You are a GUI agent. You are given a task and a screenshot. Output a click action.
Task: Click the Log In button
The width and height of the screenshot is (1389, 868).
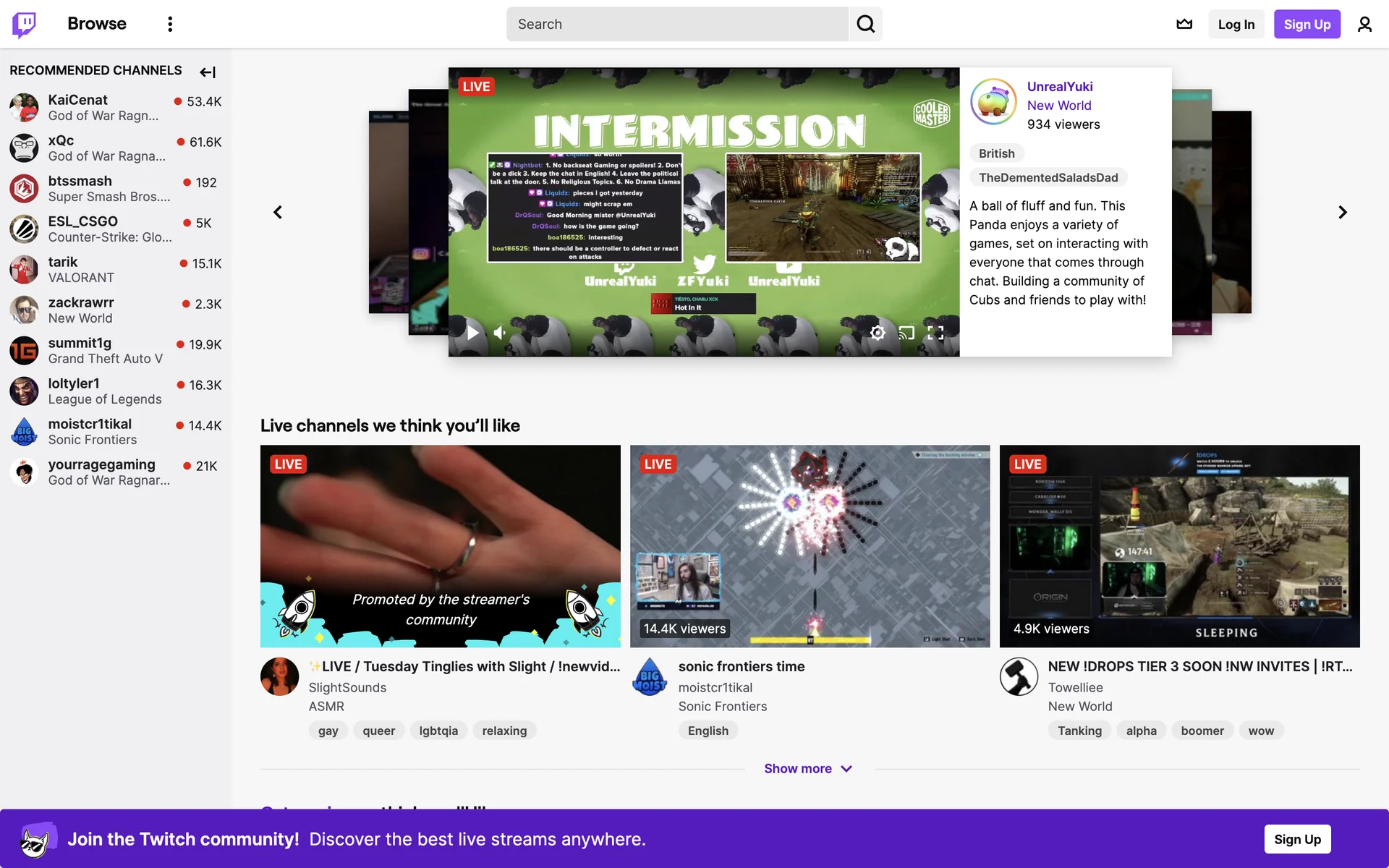[1236, 24]
